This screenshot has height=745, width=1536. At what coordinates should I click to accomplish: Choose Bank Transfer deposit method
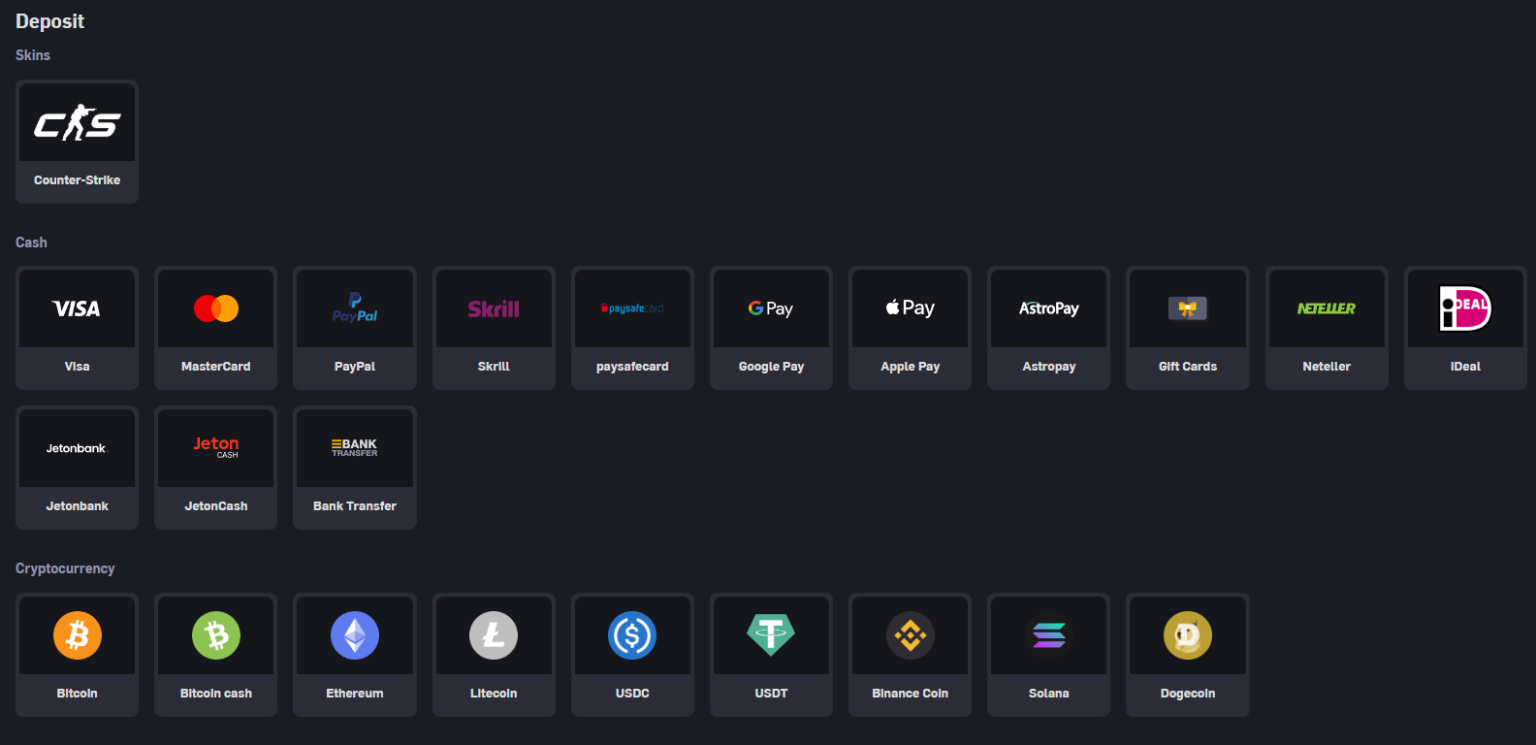355,467
